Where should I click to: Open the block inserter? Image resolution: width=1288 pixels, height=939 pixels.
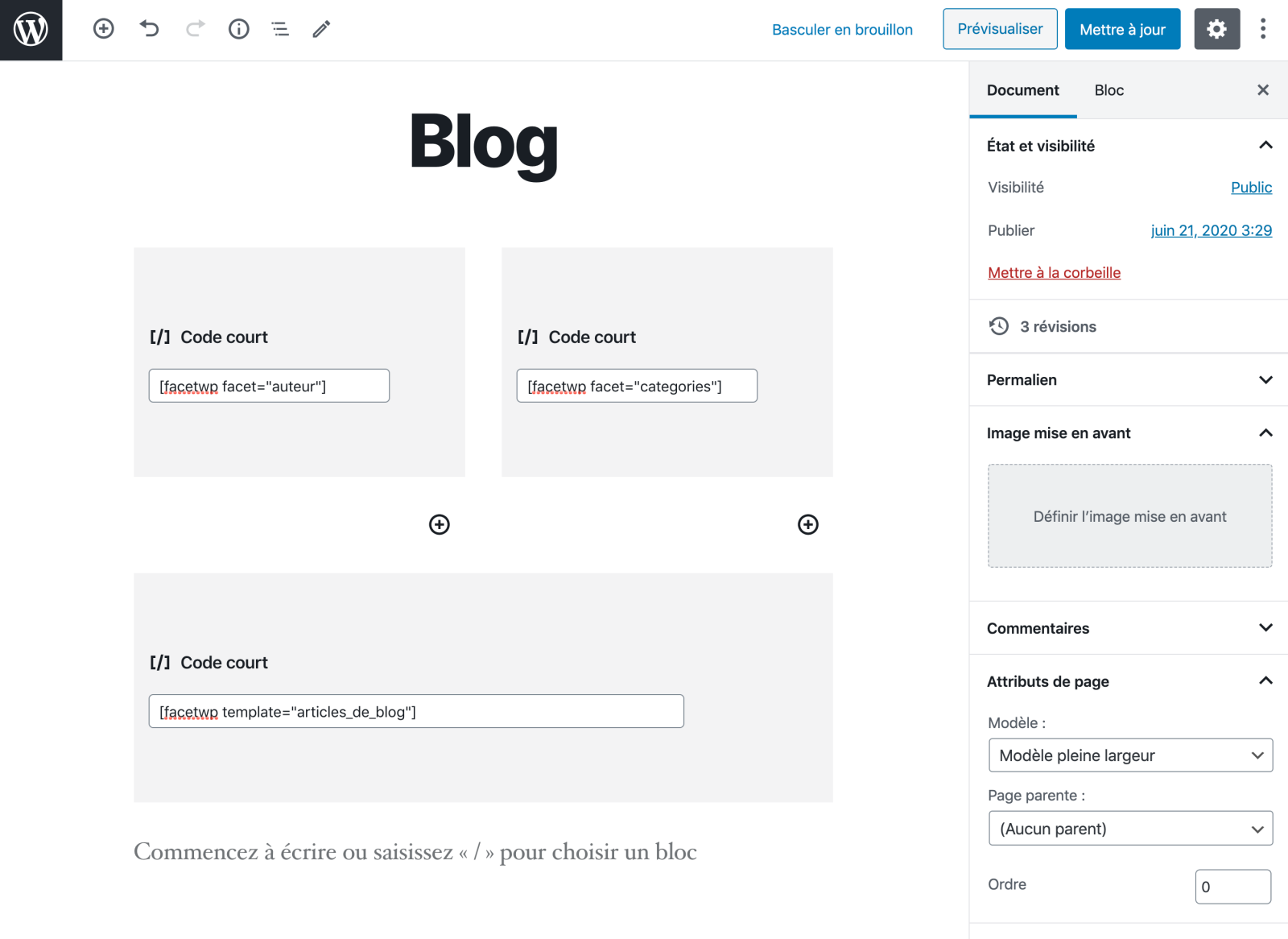tap(103, 29)
